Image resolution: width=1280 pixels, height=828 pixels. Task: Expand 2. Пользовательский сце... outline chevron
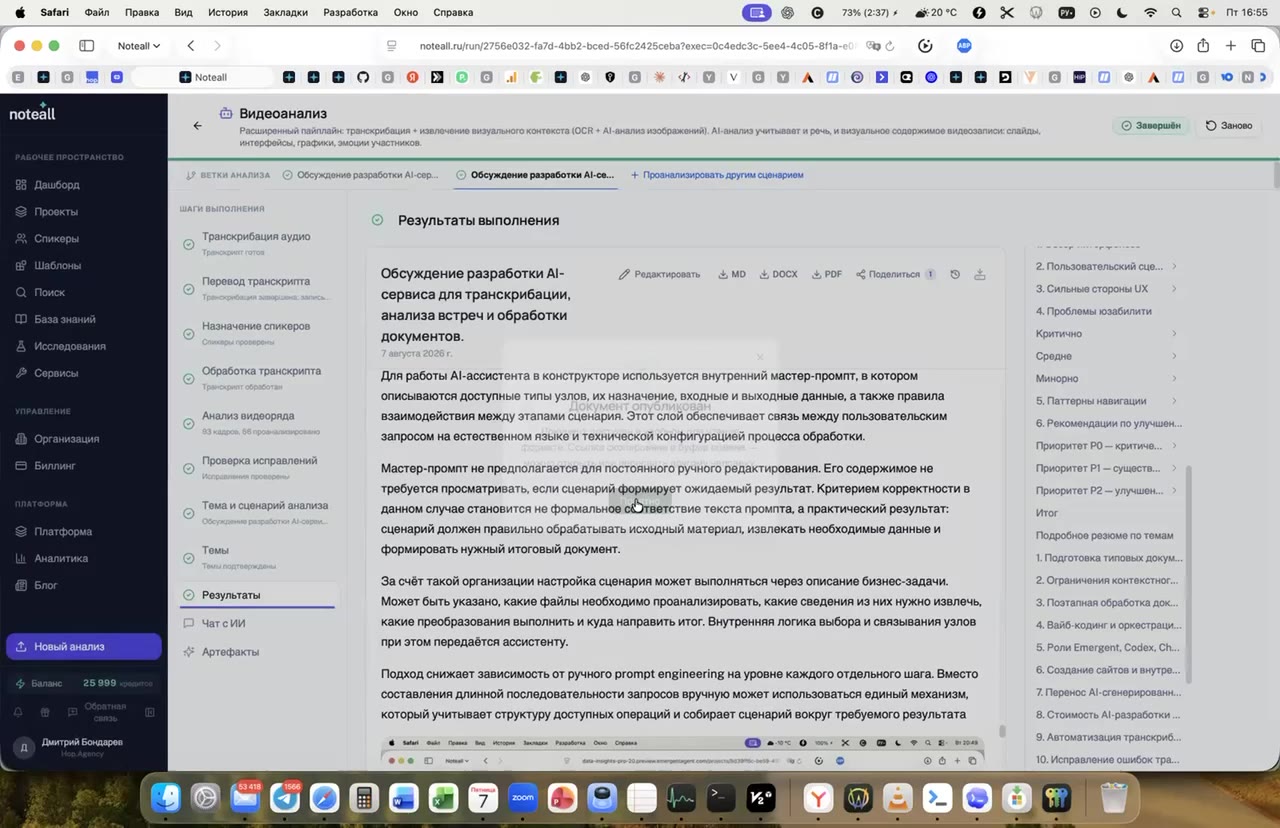[x=1174, y=267]
